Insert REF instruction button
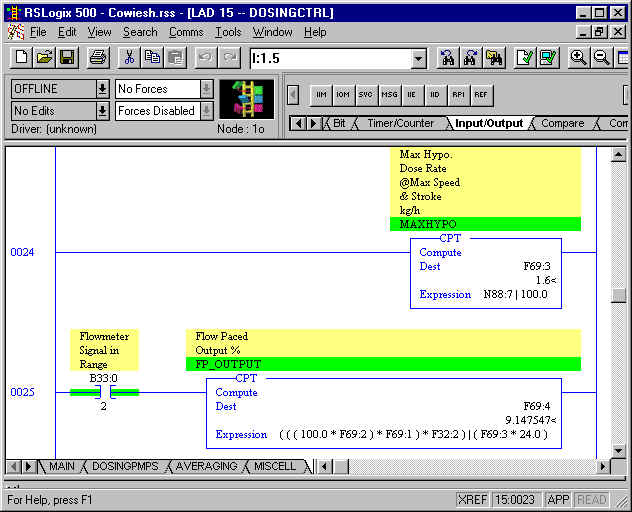The width and height of the screenshot is (632, 512). point(481,95)
